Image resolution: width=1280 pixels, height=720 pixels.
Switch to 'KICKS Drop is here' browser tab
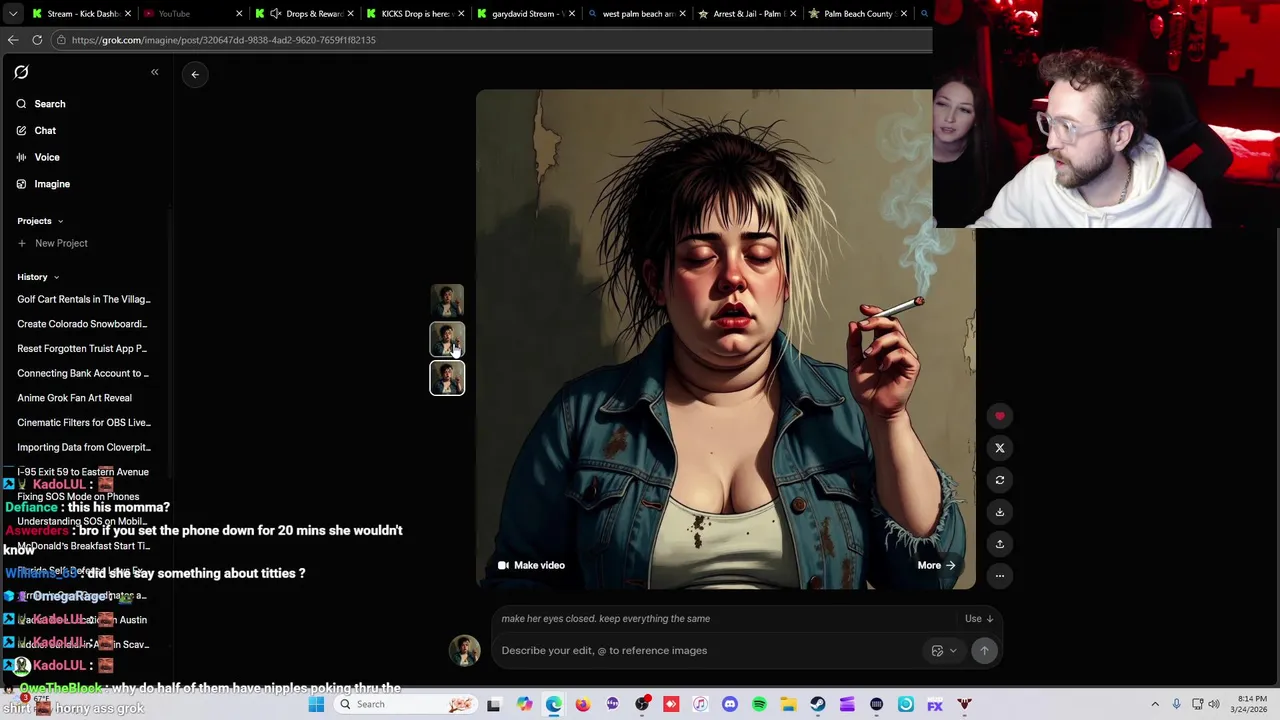coord(414,14)
